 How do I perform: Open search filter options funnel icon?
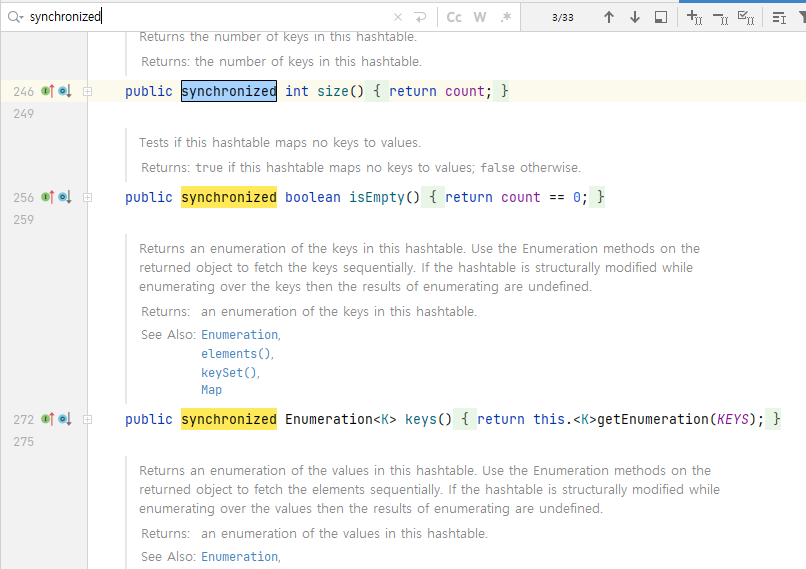click(x=802, y=17)
